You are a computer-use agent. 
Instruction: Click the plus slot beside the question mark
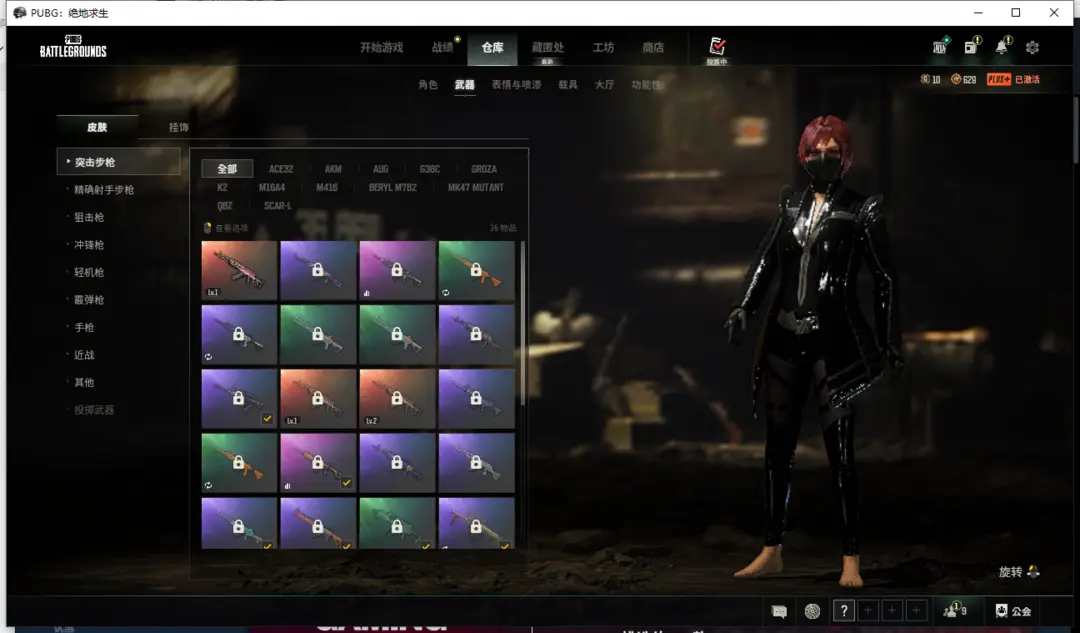(868, 610)
